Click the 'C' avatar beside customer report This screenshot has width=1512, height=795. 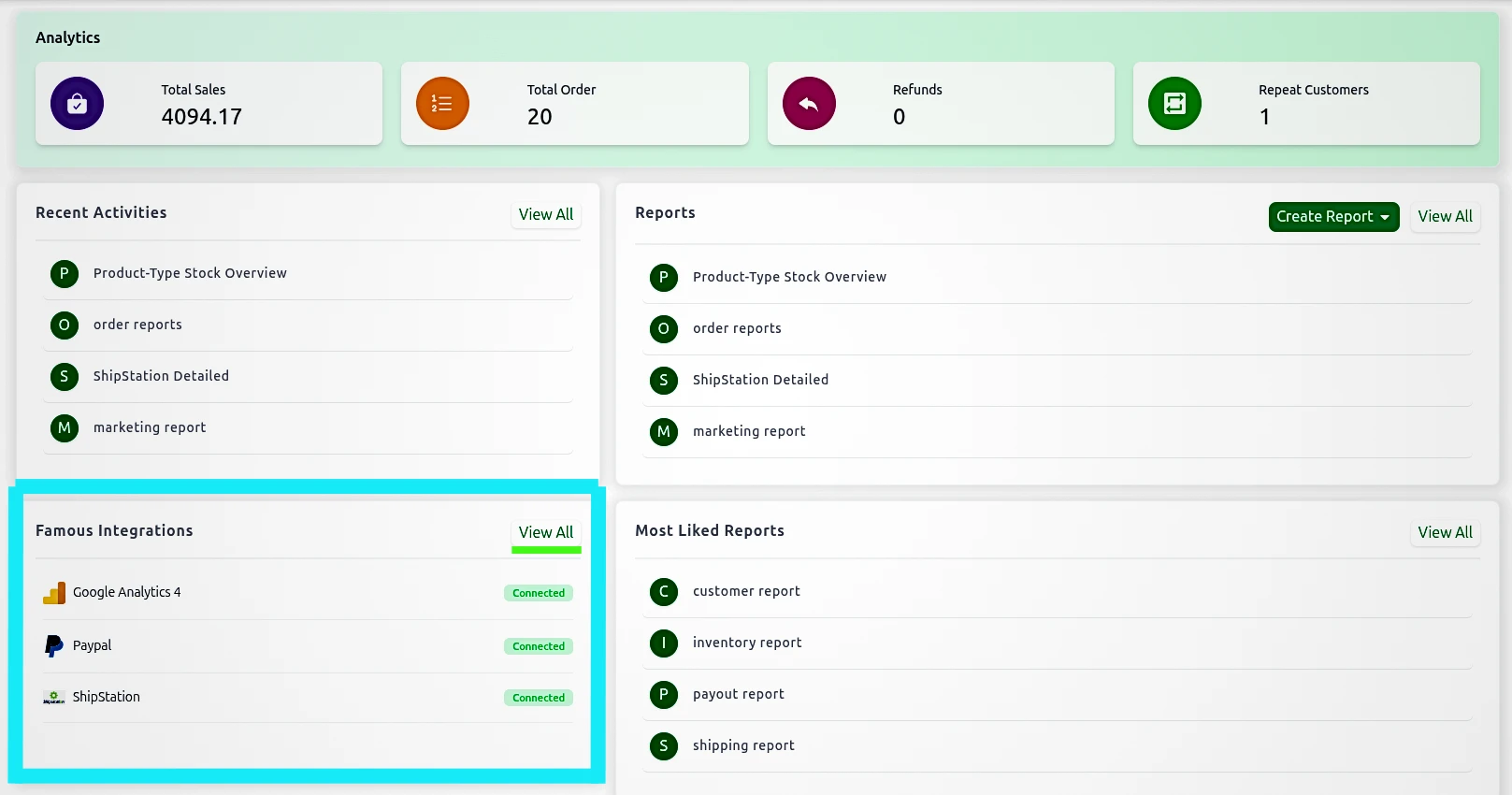(663, 591)
